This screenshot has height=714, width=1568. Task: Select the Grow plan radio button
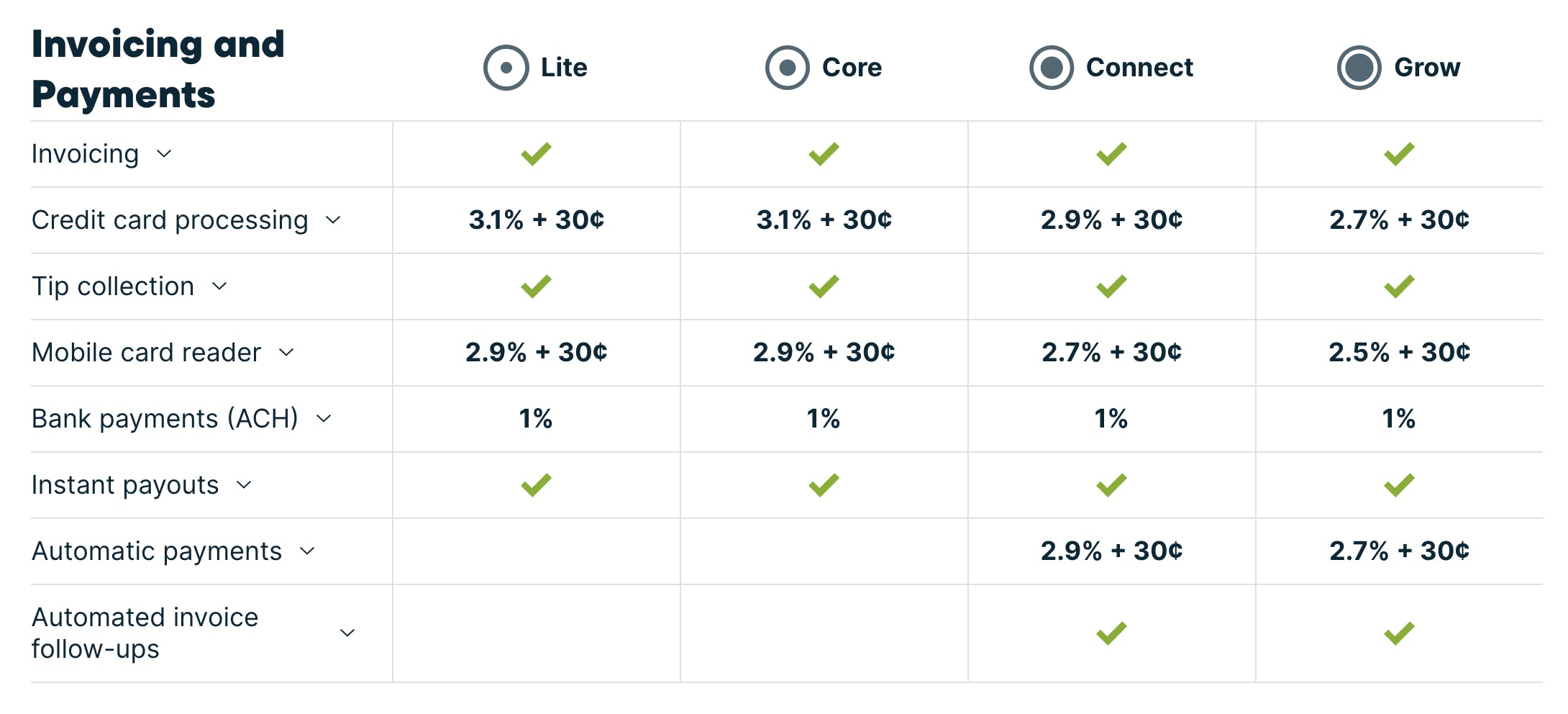1359,68
